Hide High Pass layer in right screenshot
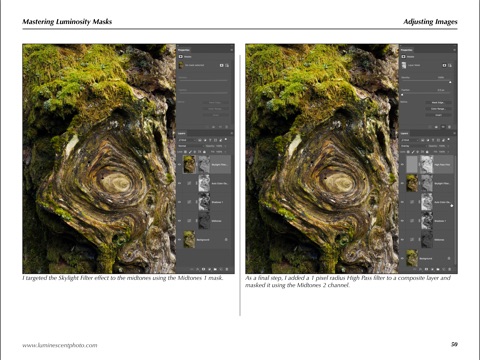Screen dimensions: 480x360 pyautogui.click(x=403, y=164)
